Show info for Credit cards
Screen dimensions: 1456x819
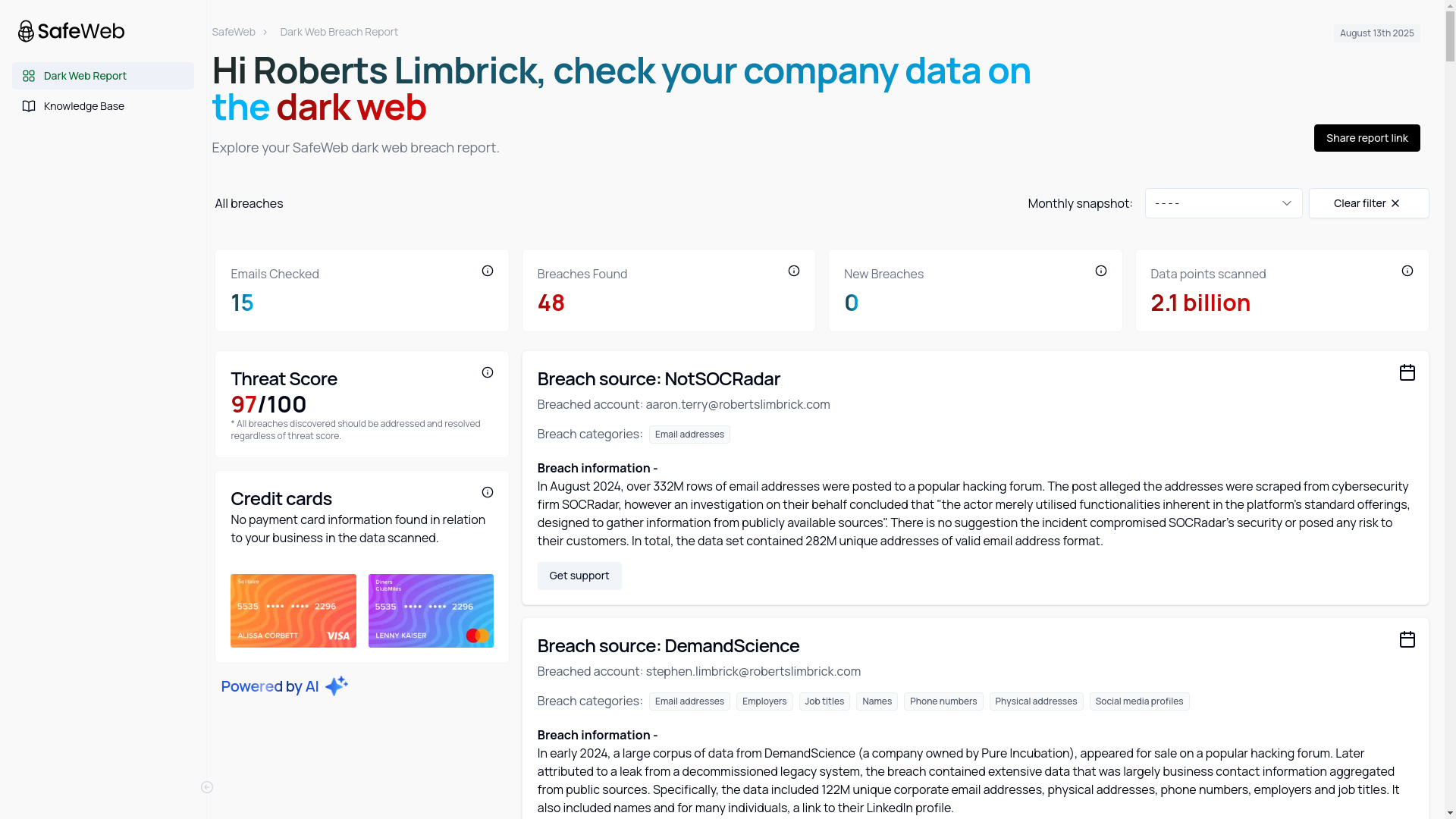point(488,492)
